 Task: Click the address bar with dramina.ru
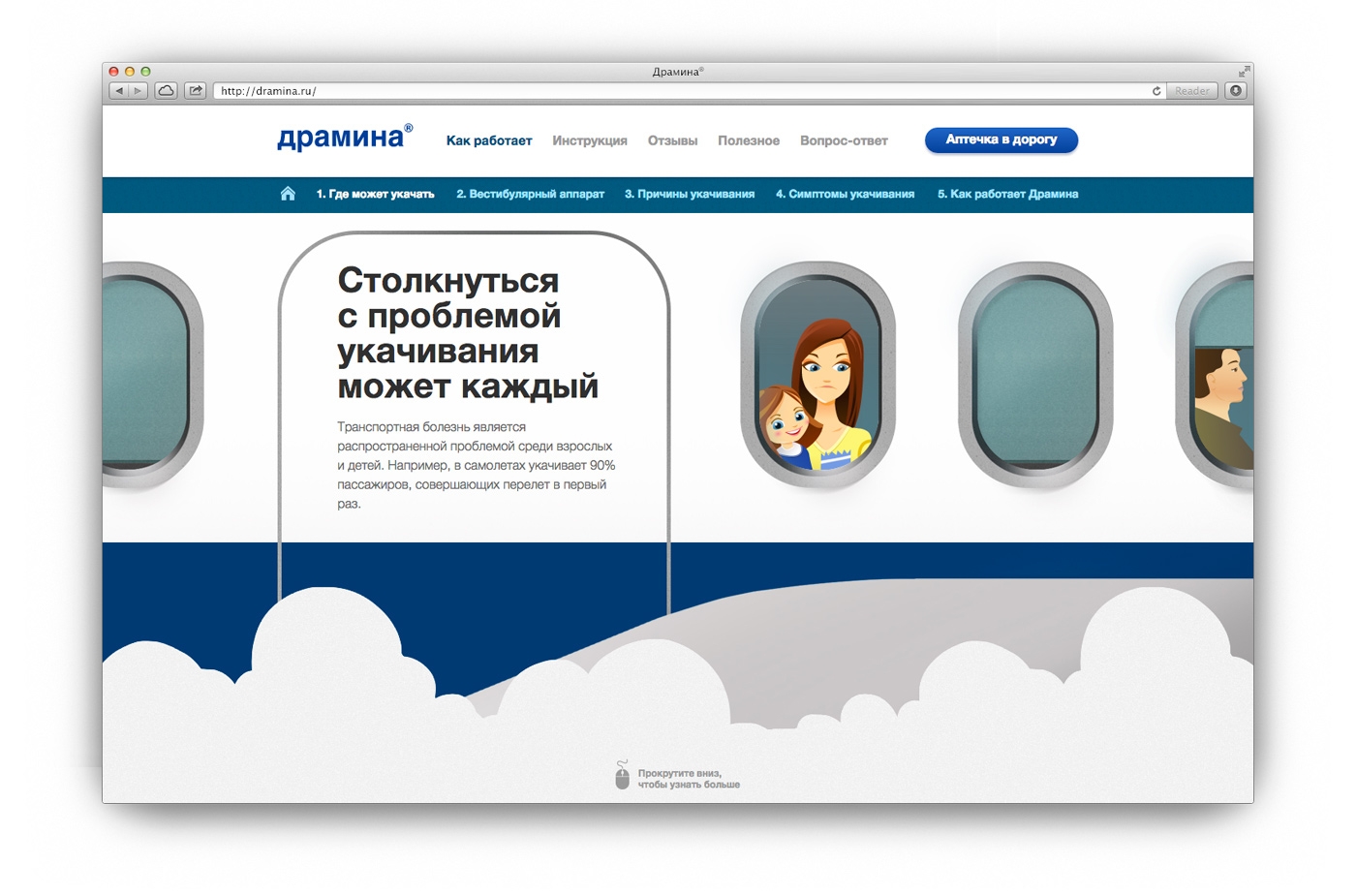click(690, 91)
